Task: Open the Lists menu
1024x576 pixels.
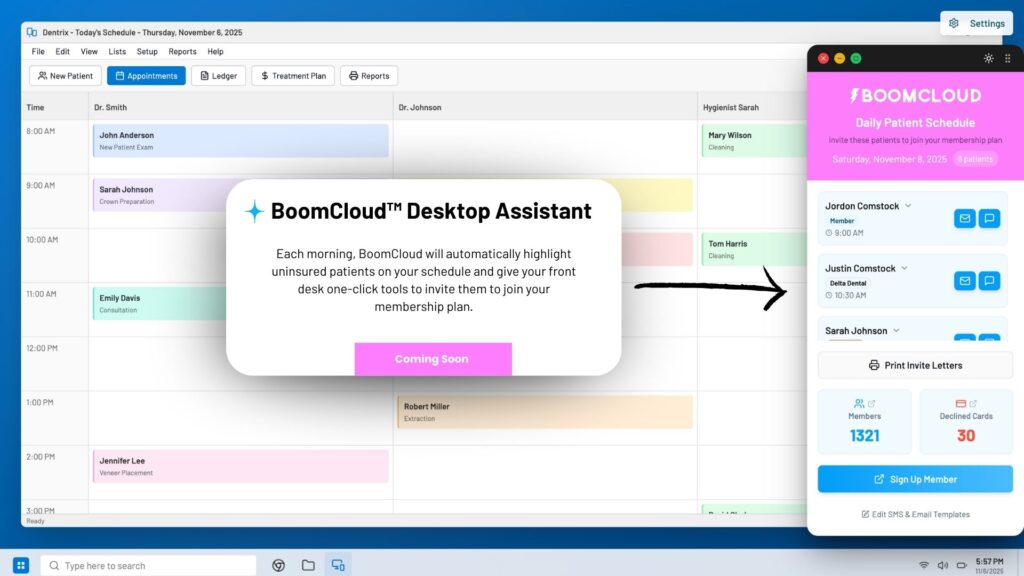Action: (x=117, y=52)
